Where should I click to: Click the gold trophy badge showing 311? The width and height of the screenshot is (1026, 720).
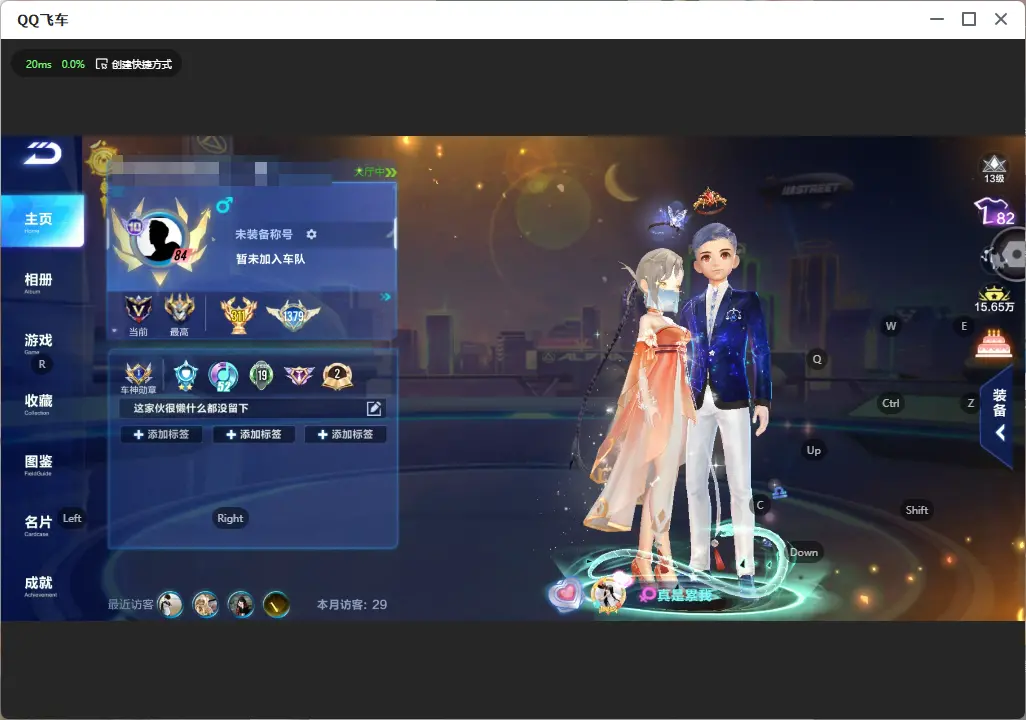(238, 315)
